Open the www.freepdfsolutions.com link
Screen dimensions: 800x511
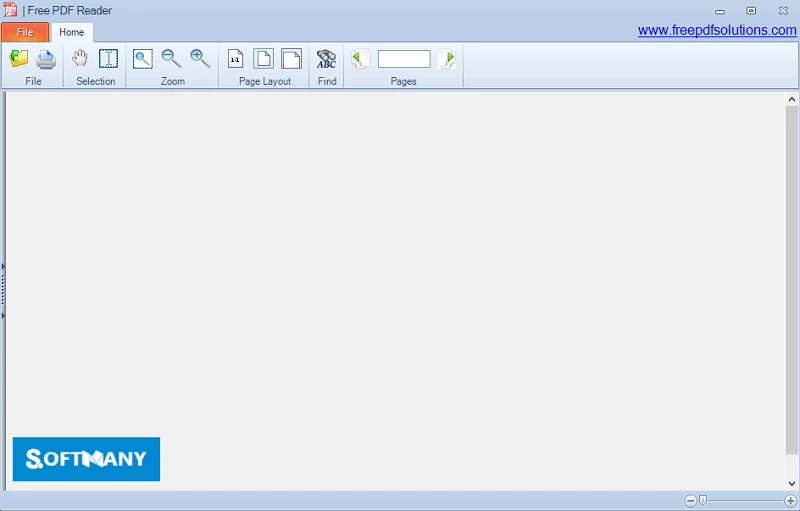click(717, 30)
